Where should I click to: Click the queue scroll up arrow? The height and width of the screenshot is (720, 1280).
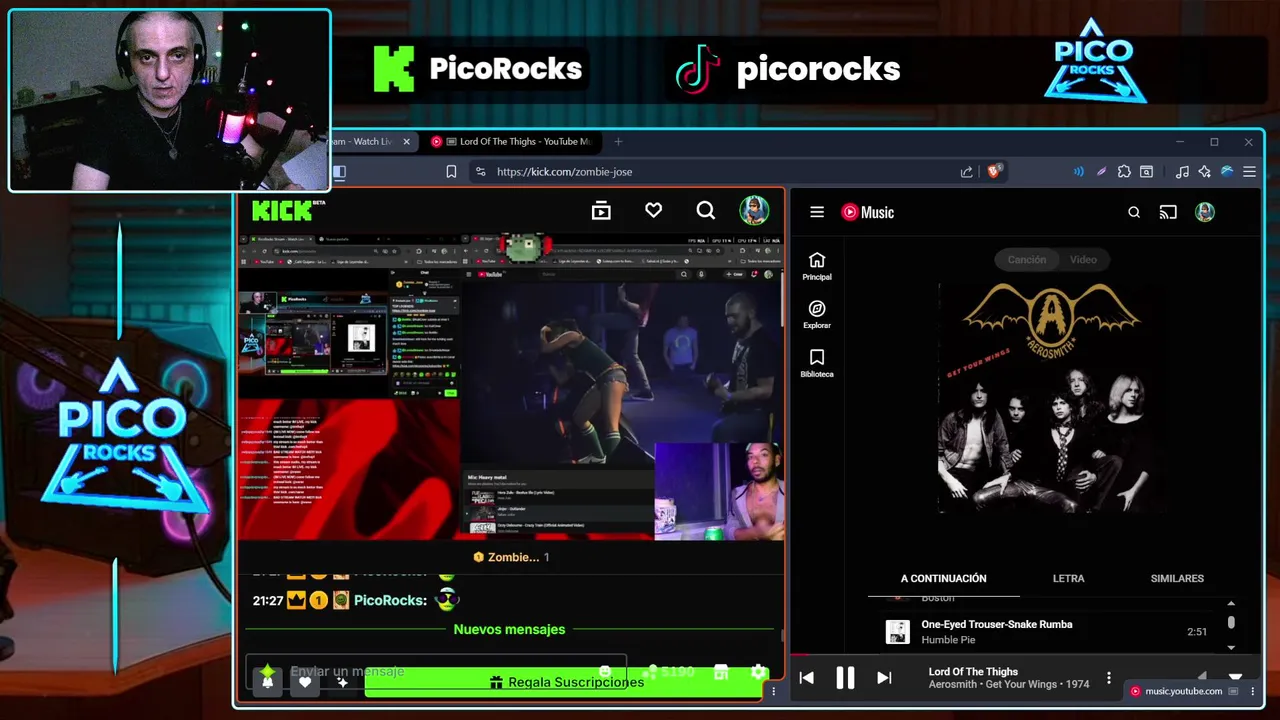pos(1231,603)
